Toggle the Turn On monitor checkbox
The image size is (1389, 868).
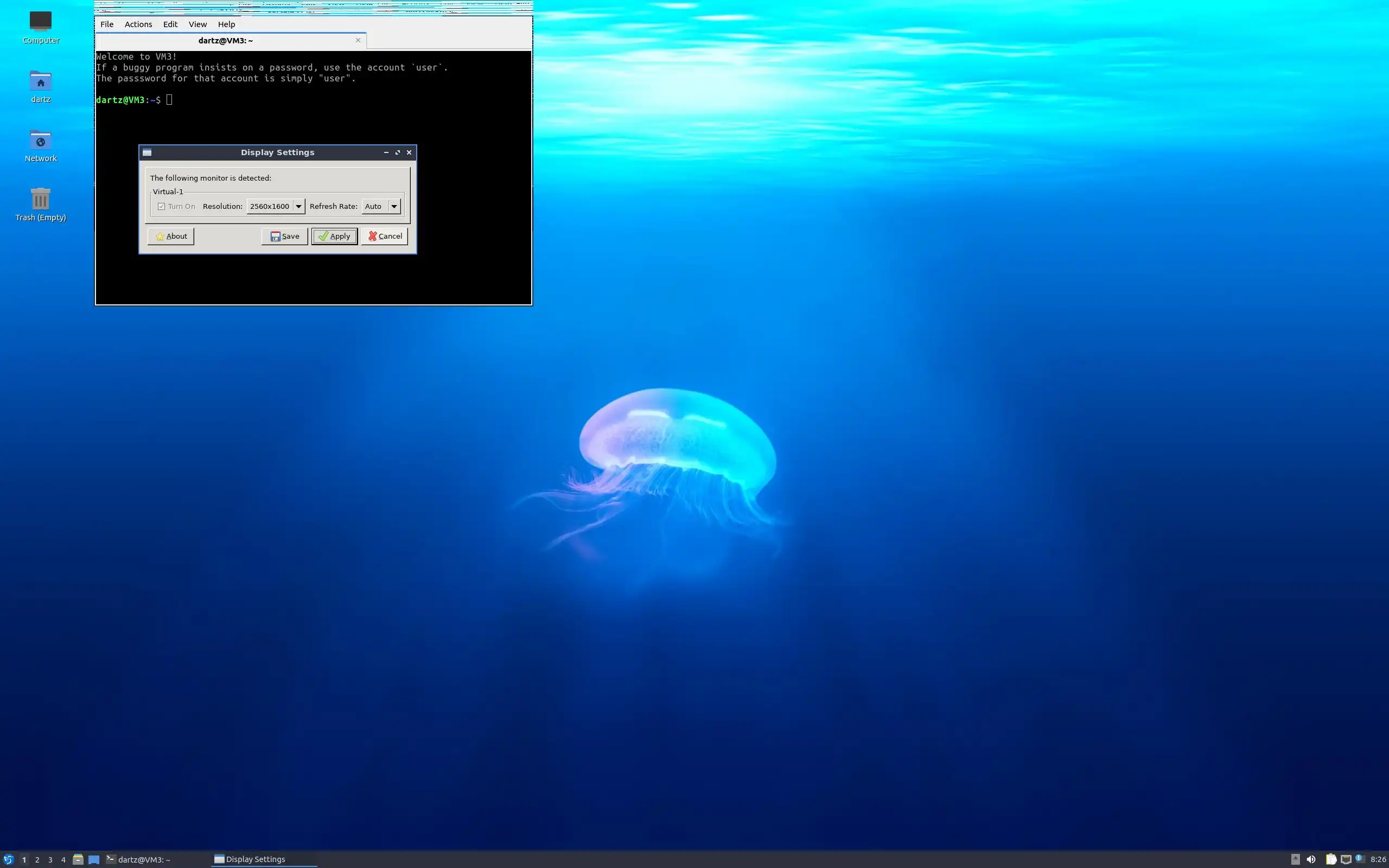[162, 207]
